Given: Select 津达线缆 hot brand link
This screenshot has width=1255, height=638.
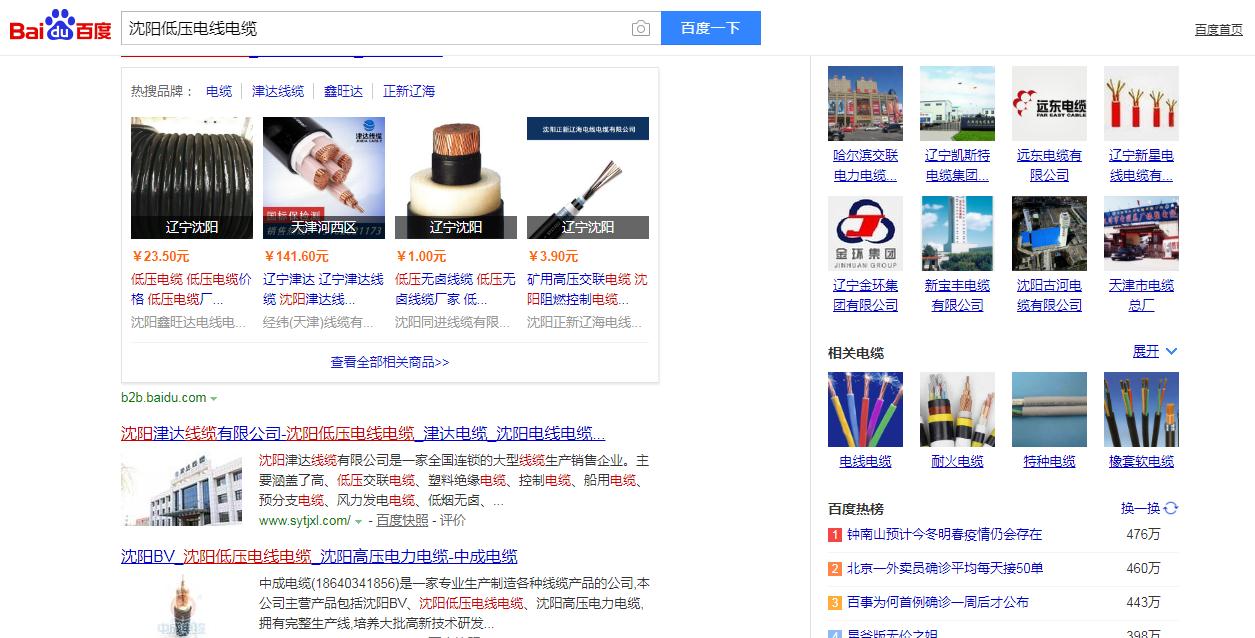Looking at the screenshot, I should (278, 91).
